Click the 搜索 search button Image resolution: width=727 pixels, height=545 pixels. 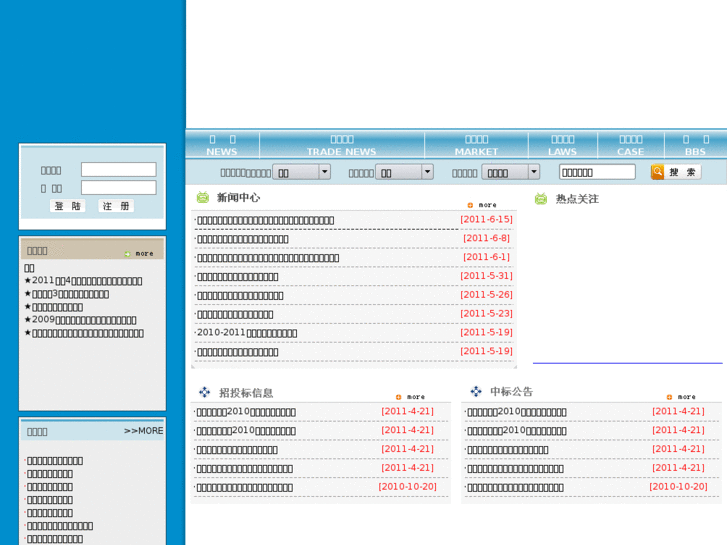pos(682,172)
